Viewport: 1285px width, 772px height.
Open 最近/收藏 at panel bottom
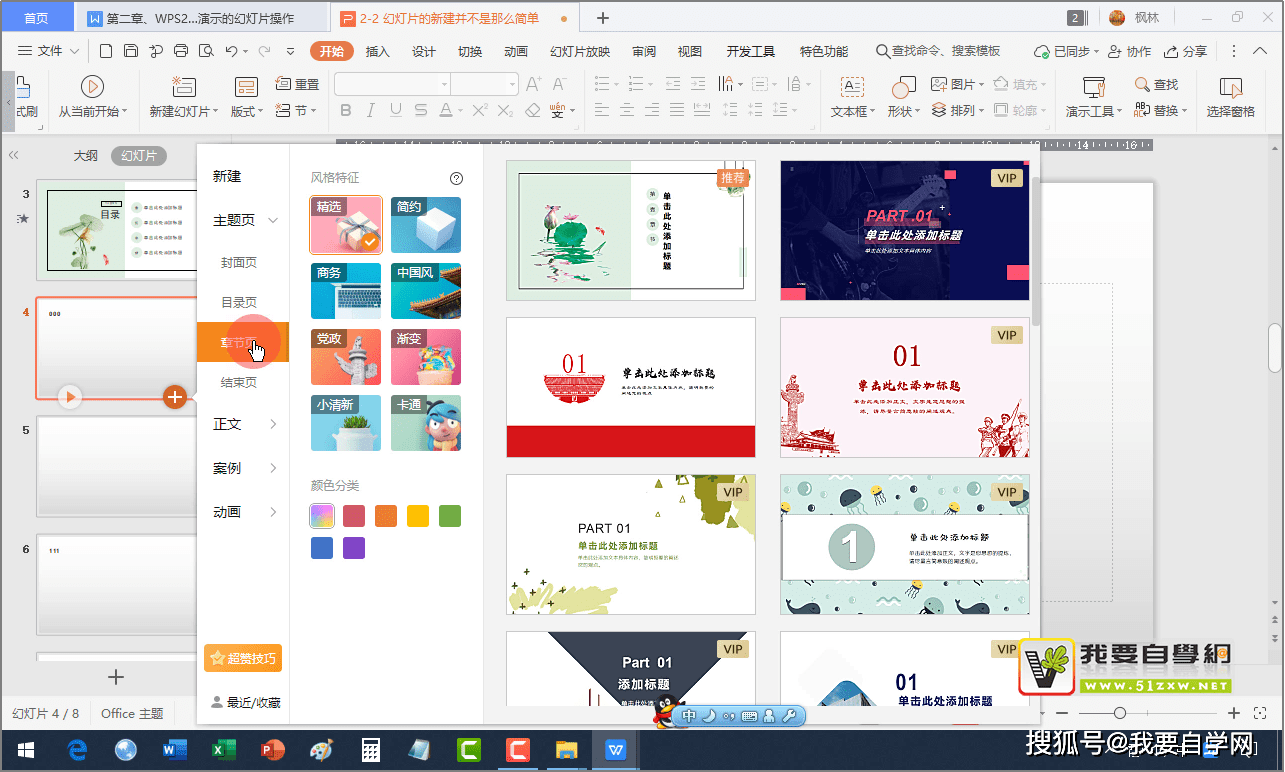(x=246, y=703)
